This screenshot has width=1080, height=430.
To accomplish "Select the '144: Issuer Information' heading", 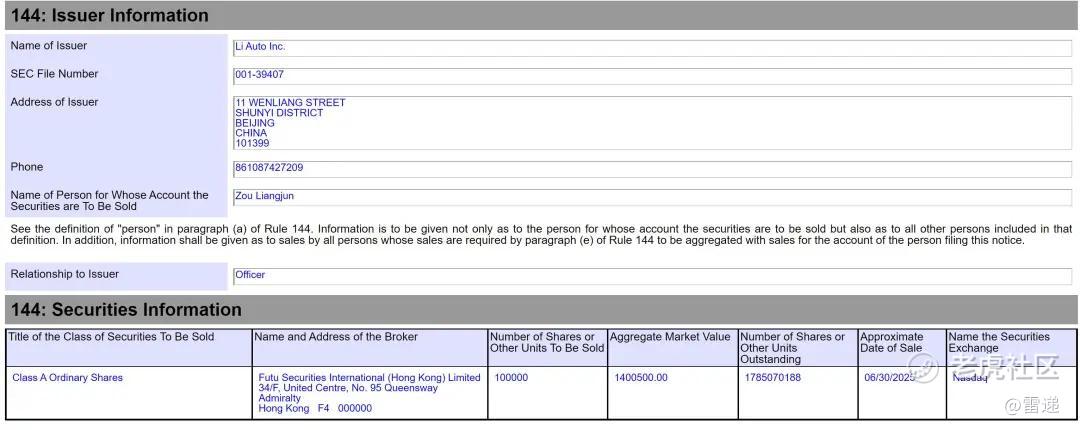I will tap(110, 15).
